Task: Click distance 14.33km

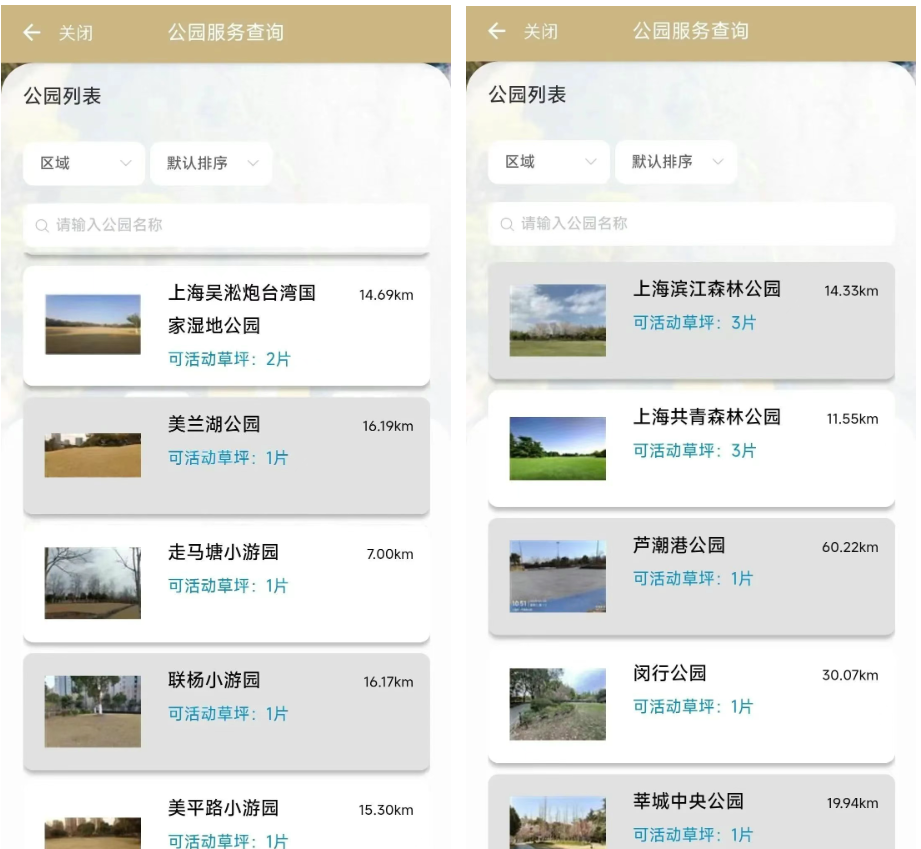Action: click(x=851, y=291)
